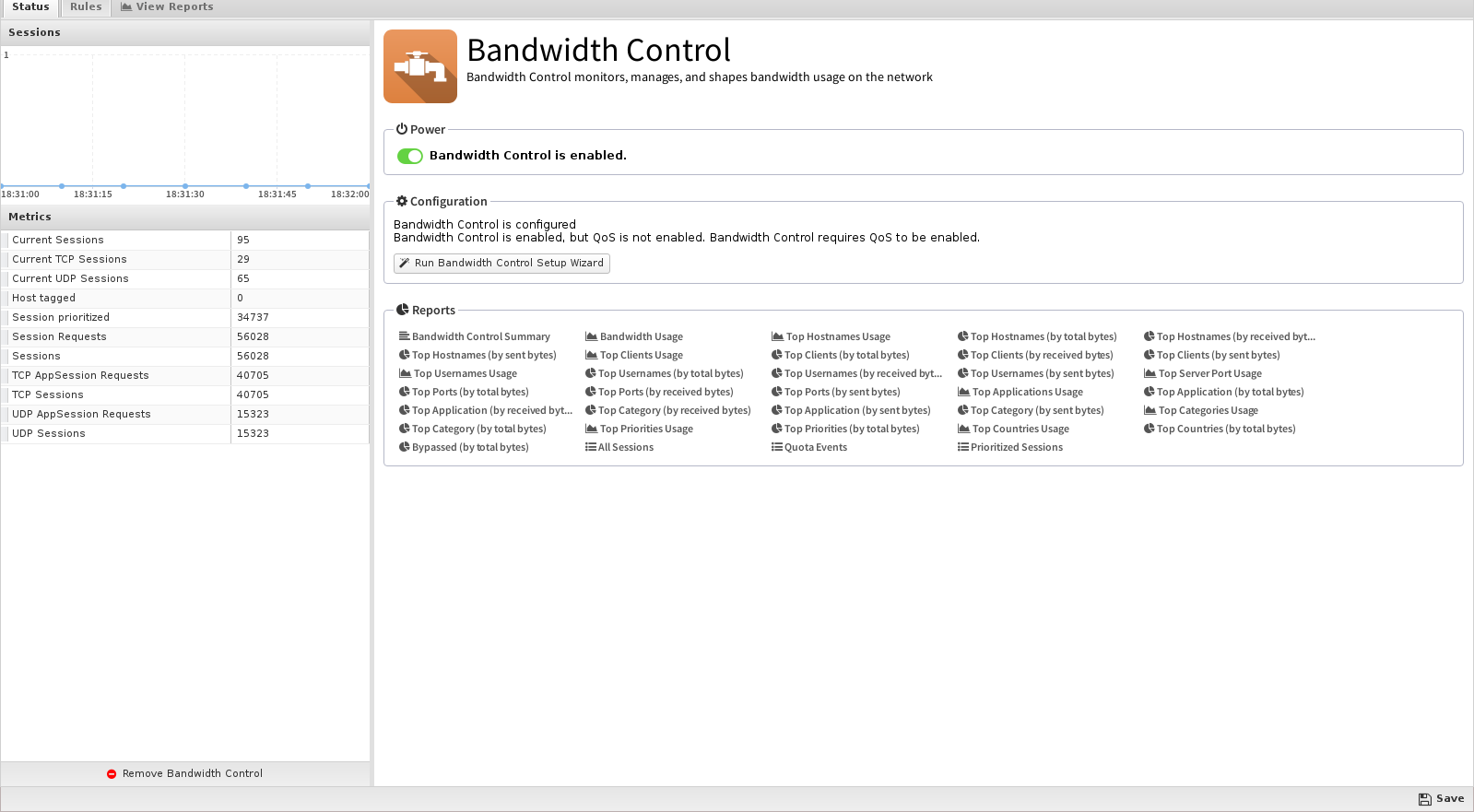
Task: Click the pie icon beside Top Hostnames (by total bytes)
Action: point(962,336)
